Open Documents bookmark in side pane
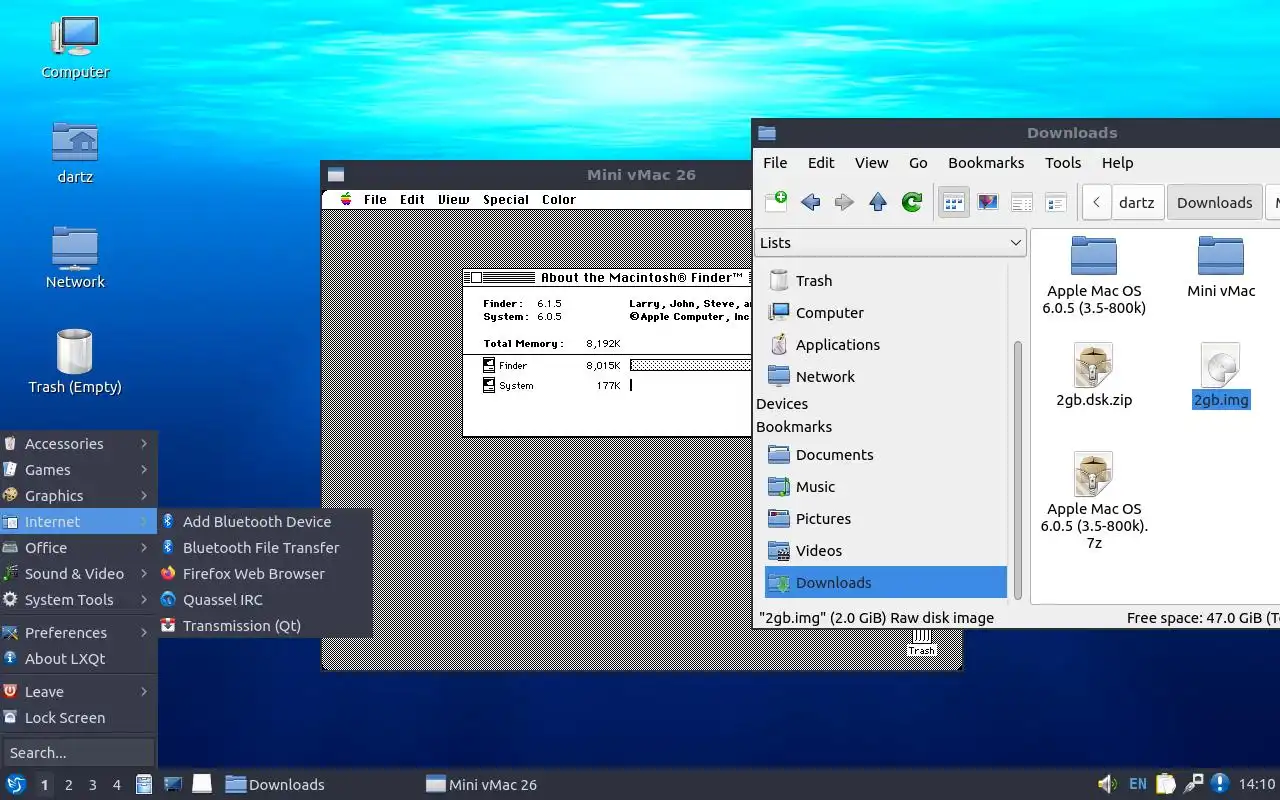This screenshot has width=1280, height=800. (x=886, y=455)
